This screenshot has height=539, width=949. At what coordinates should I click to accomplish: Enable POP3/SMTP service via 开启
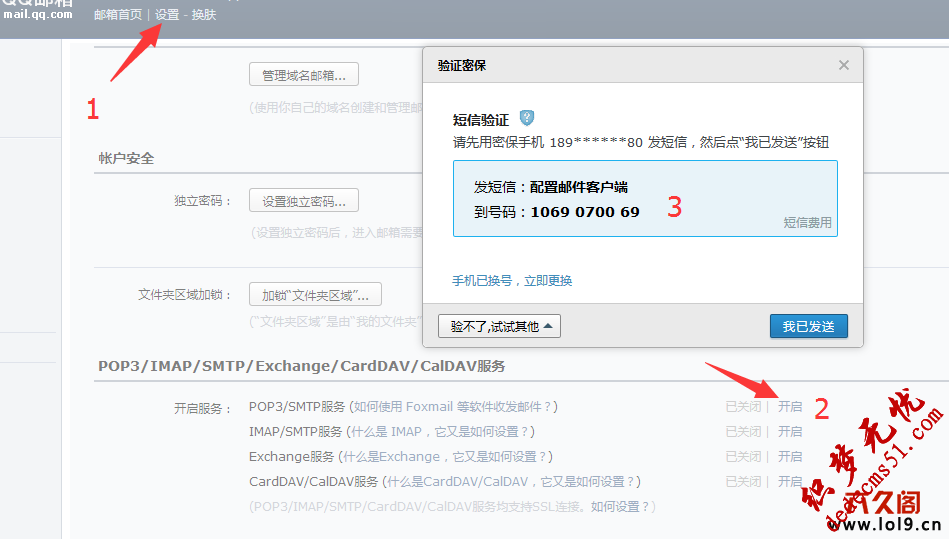pos(790,407)
